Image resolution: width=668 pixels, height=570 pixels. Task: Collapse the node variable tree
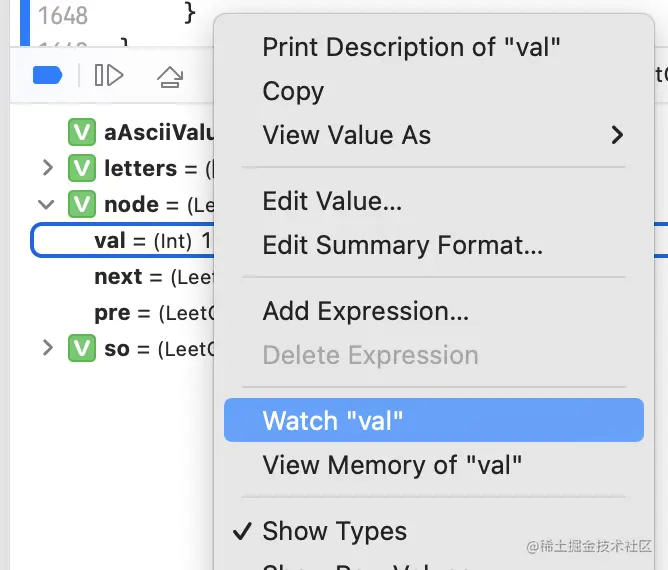tap(46, 205)
